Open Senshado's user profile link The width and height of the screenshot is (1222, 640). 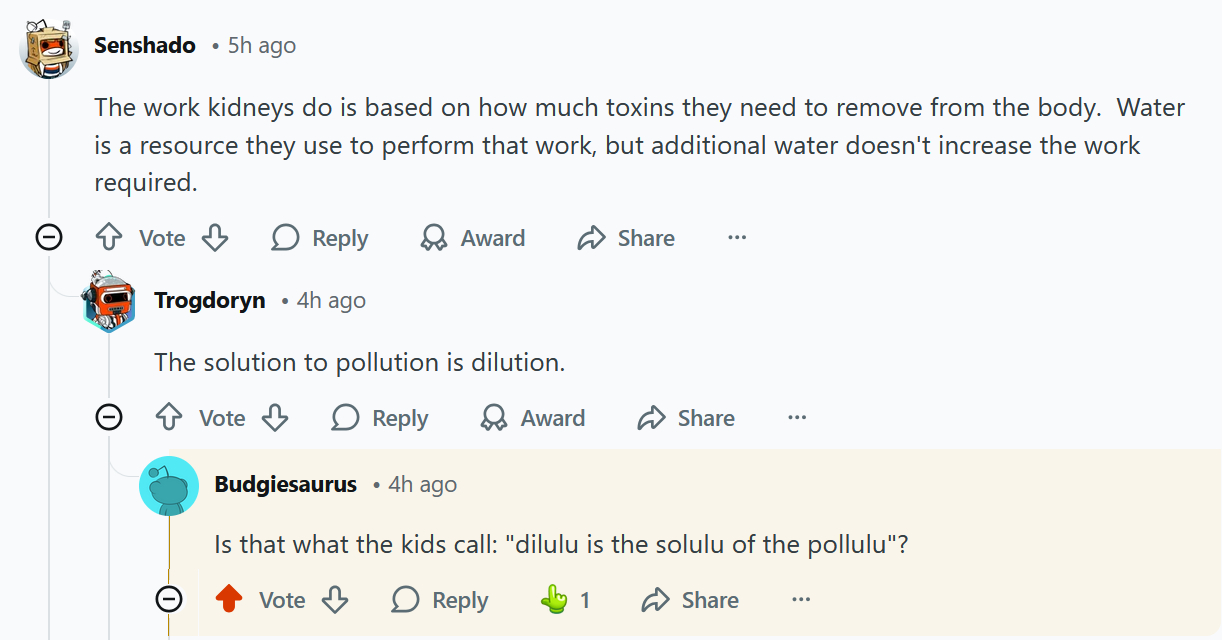pyautogui.click(x=145, y=45)
